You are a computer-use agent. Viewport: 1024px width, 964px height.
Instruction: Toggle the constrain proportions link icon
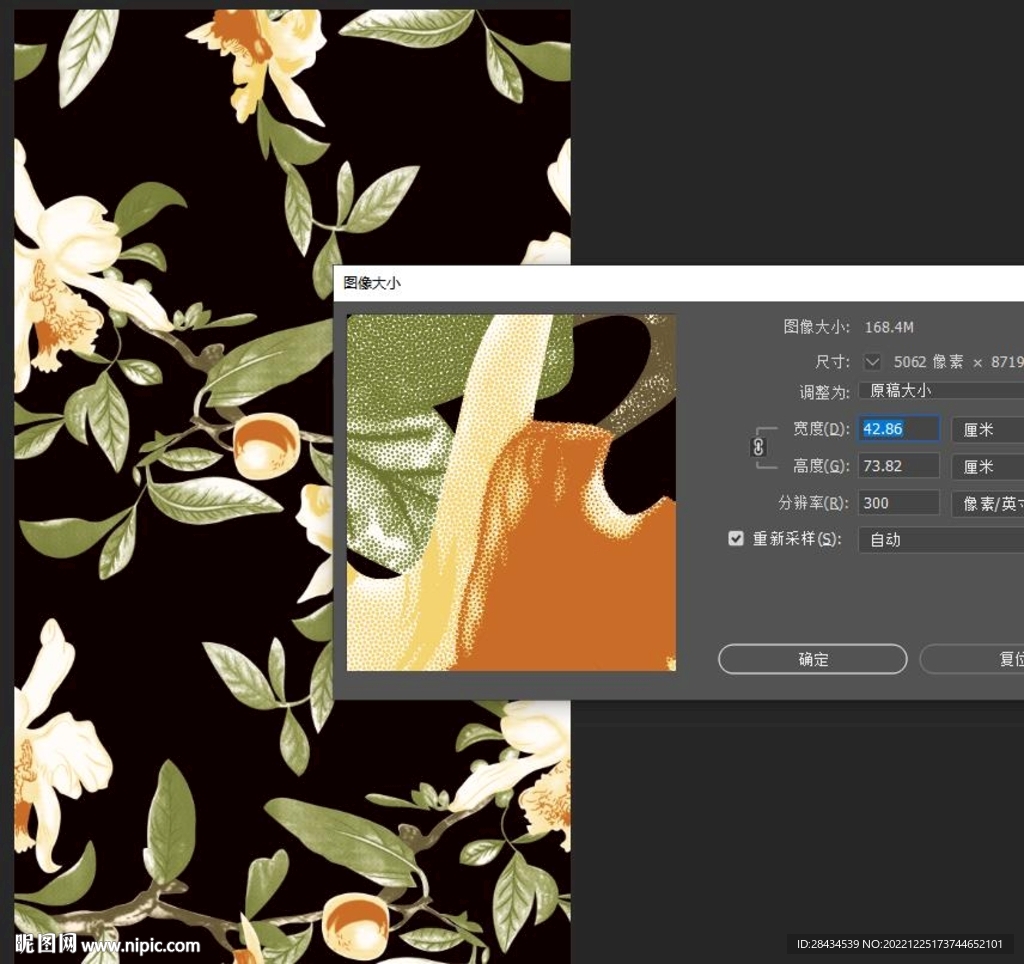point(758,447)
